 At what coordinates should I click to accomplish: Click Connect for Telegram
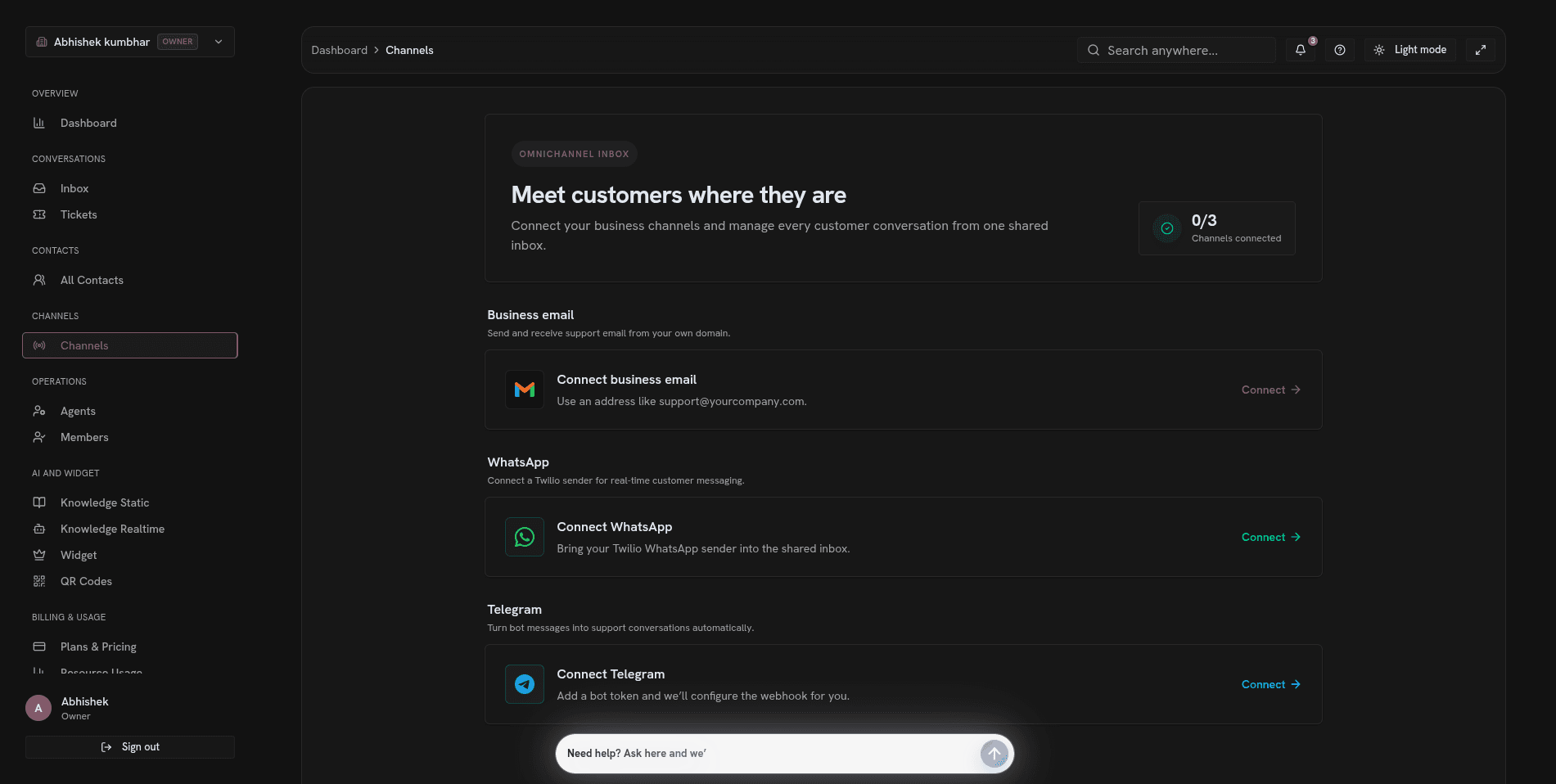click(1270, 684)
